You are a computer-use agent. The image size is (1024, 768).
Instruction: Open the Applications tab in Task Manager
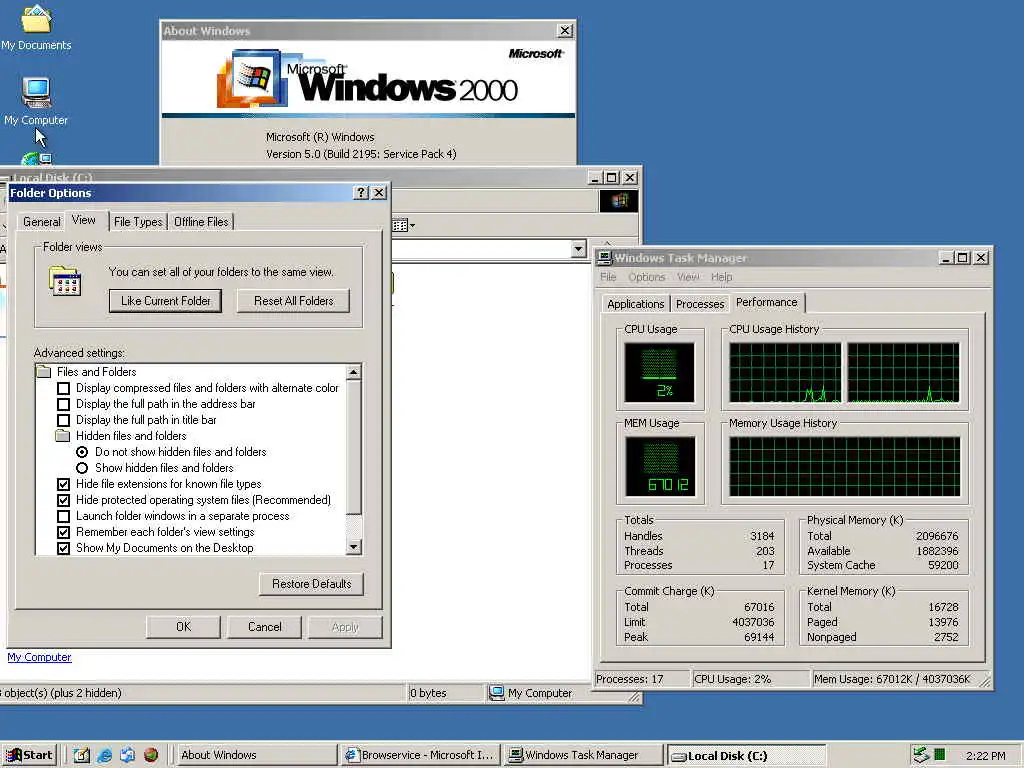tap(635, 304)
